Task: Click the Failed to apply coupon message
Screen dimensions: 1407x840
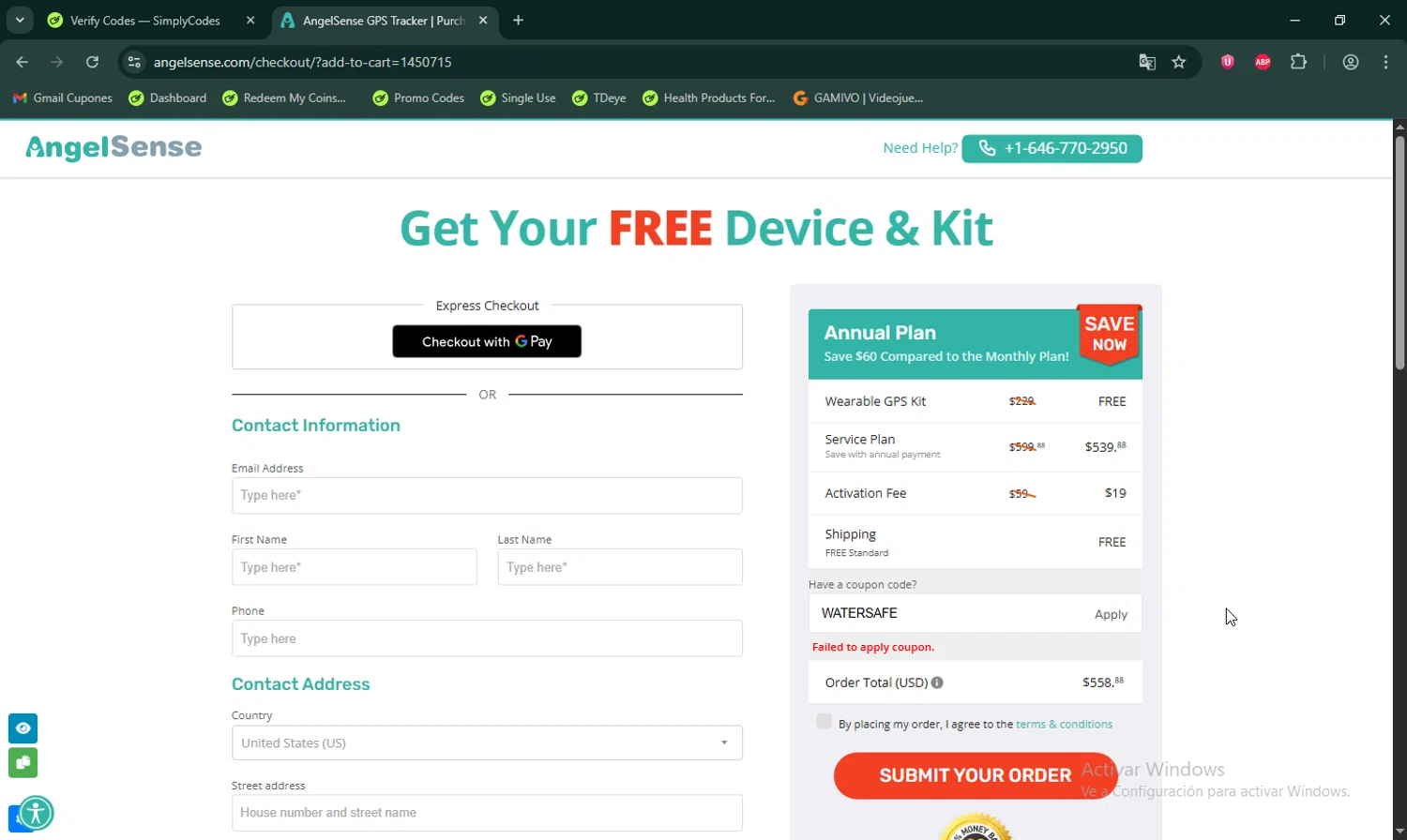Action: point(872,647)
